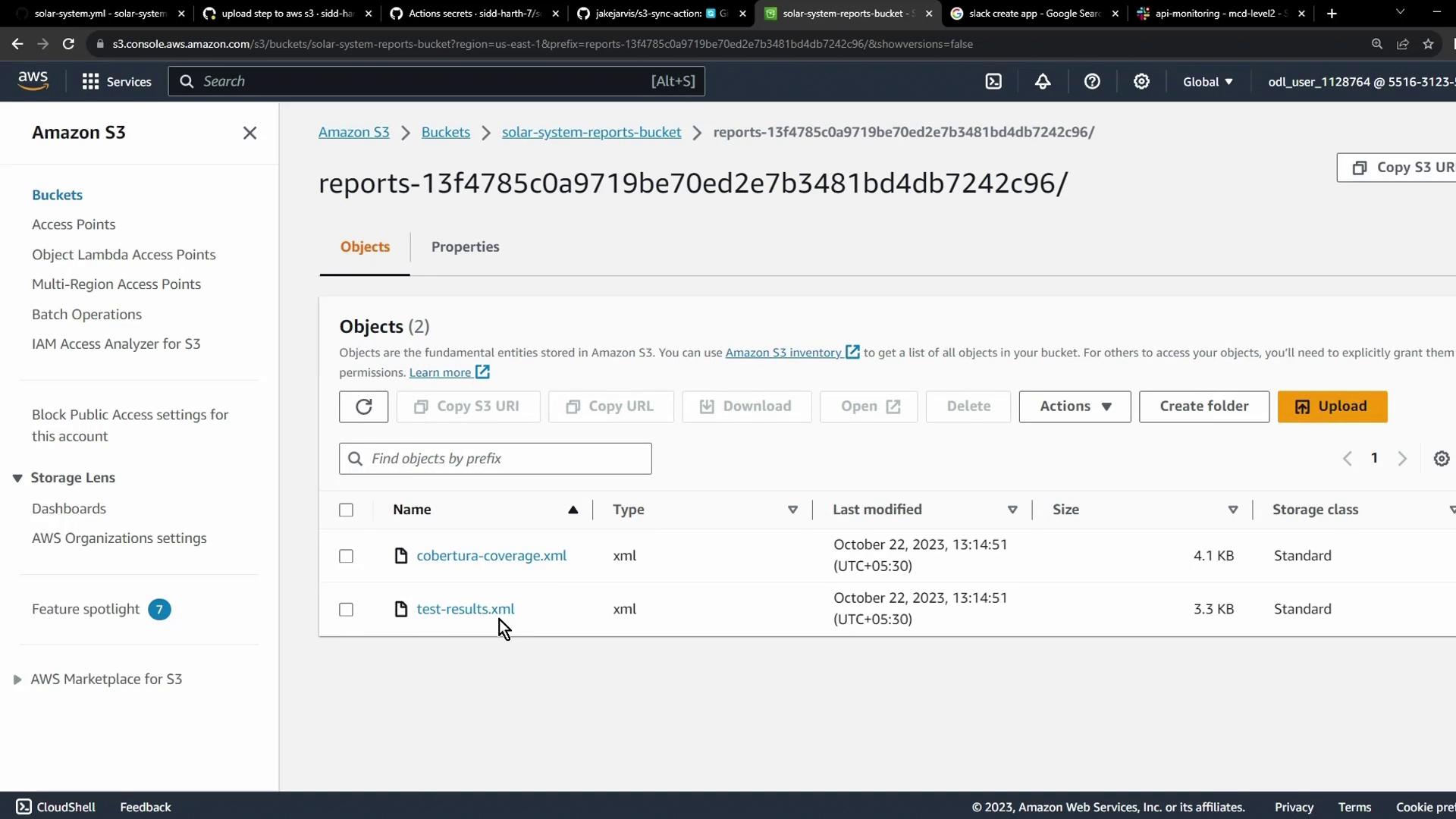
Task: Open the Actions dropdown menu
Action: pyautogui.click(x=1074, y=406)
